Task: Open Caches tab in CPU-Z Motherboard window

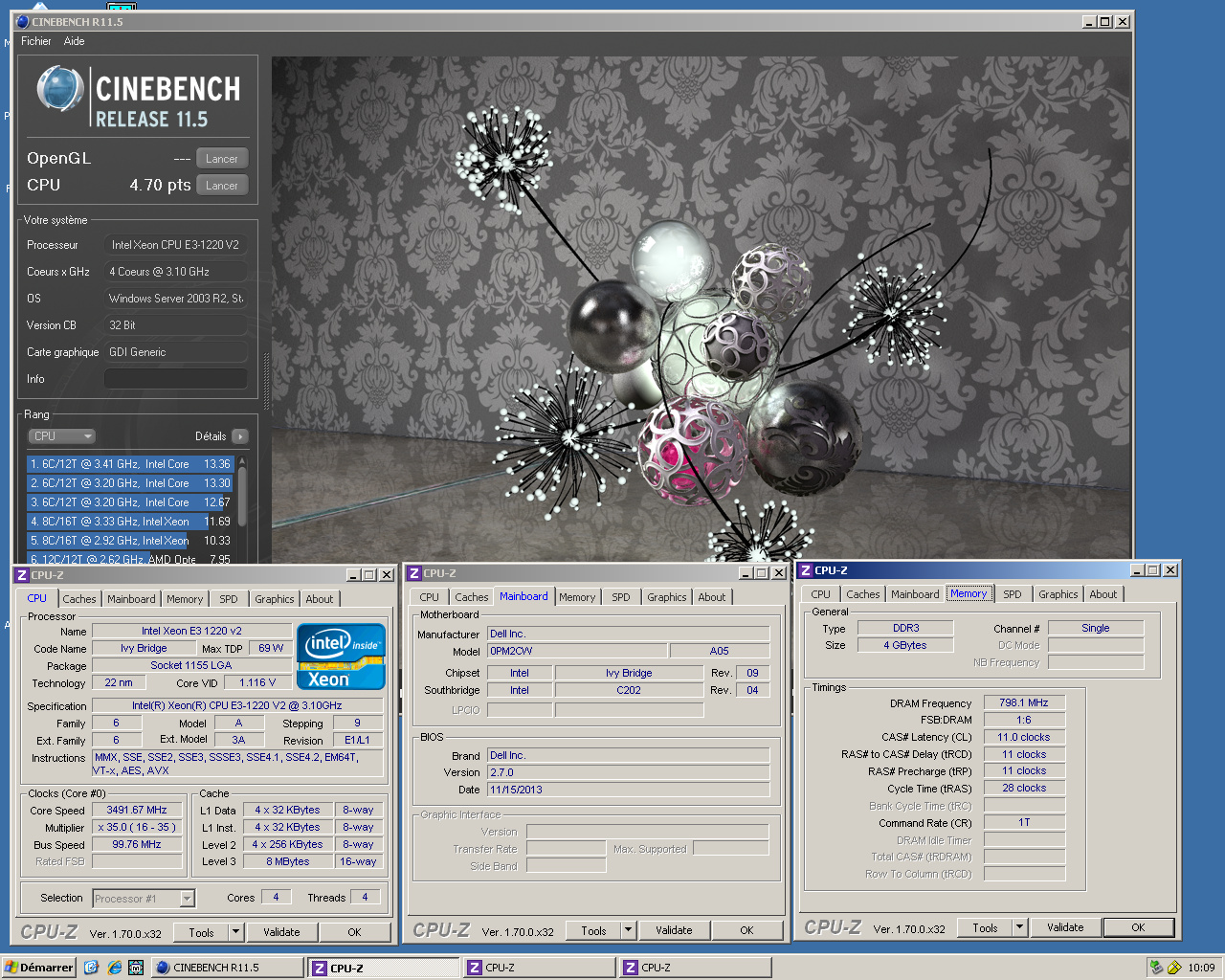Action: [x=472, y=597]
